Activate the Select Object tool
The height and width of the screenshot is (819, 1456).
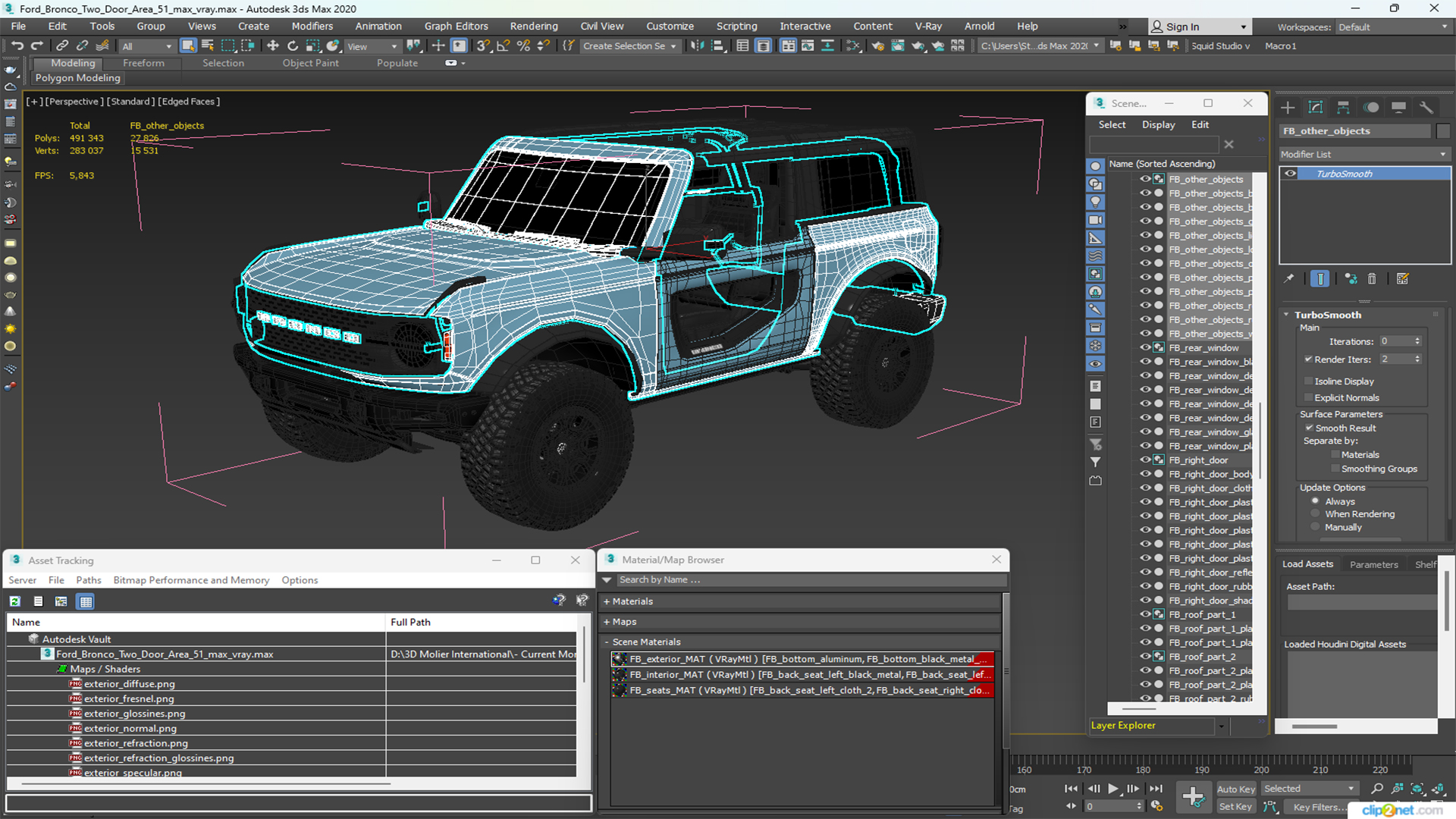point(188,45)
